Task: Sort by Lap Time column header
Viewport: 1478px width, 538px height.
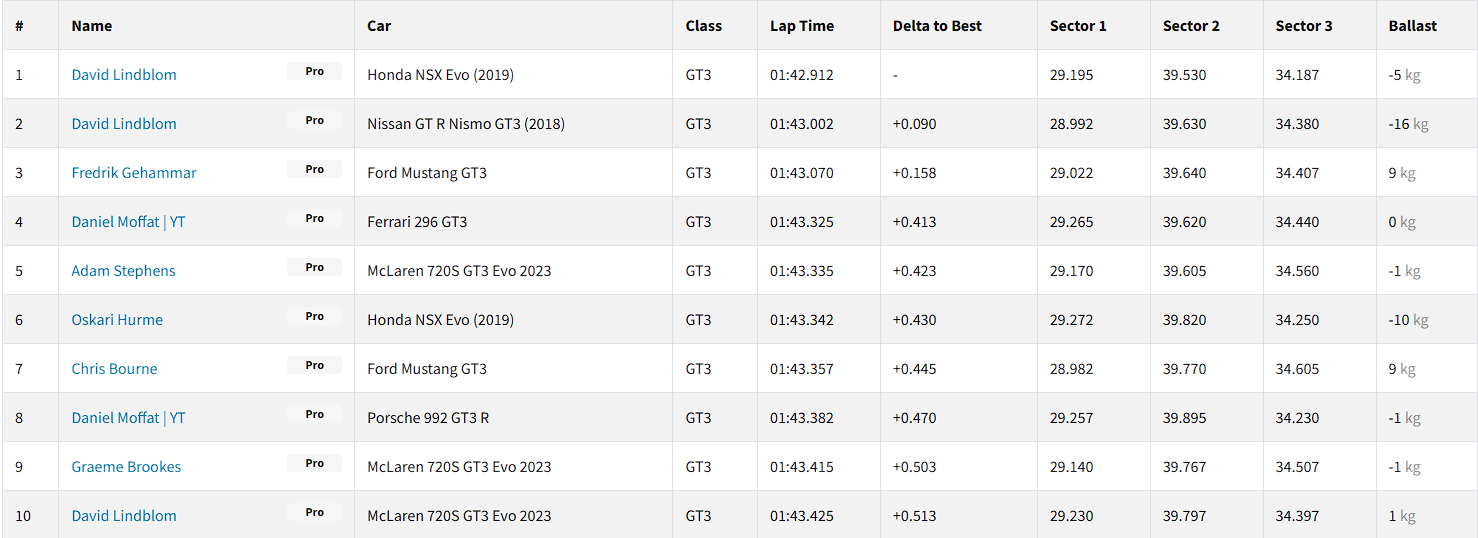Action: coord(802,26)
